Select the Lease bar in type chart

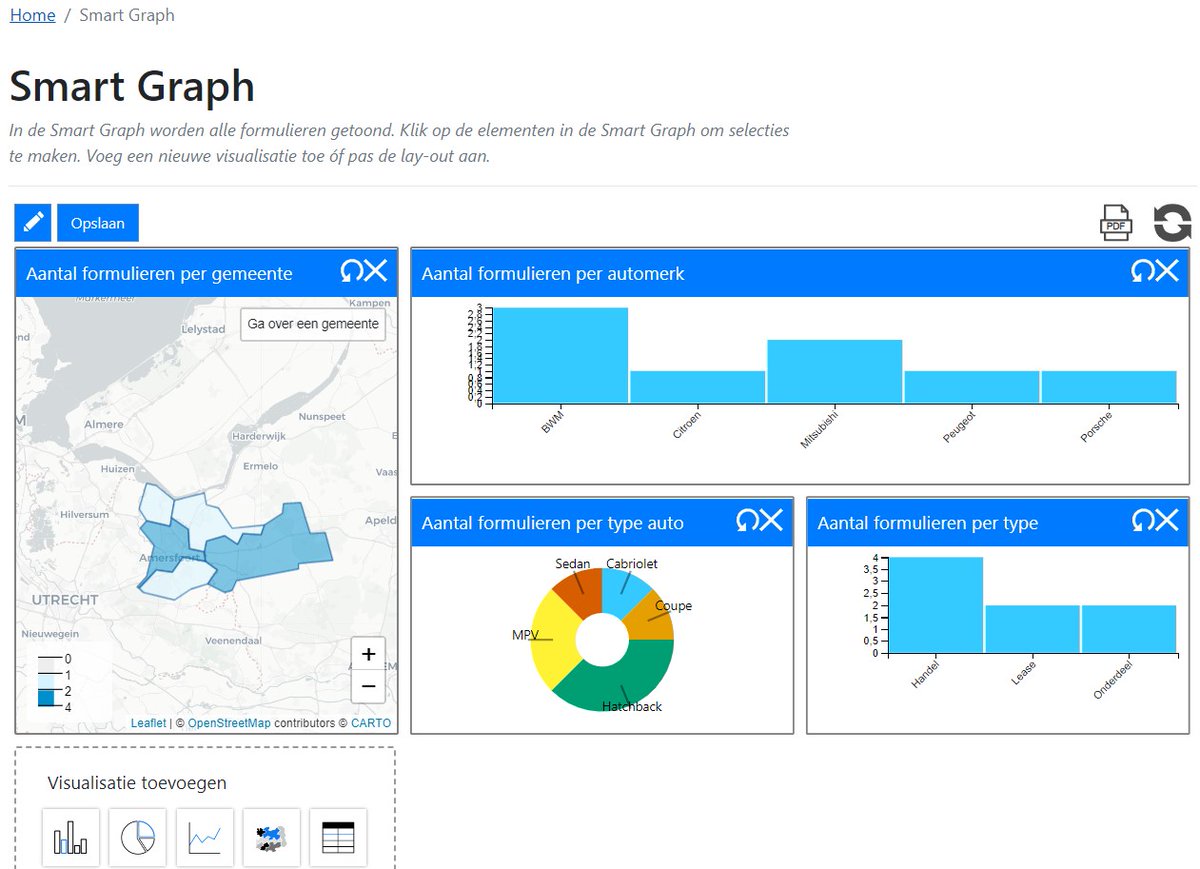(1032, 629)
